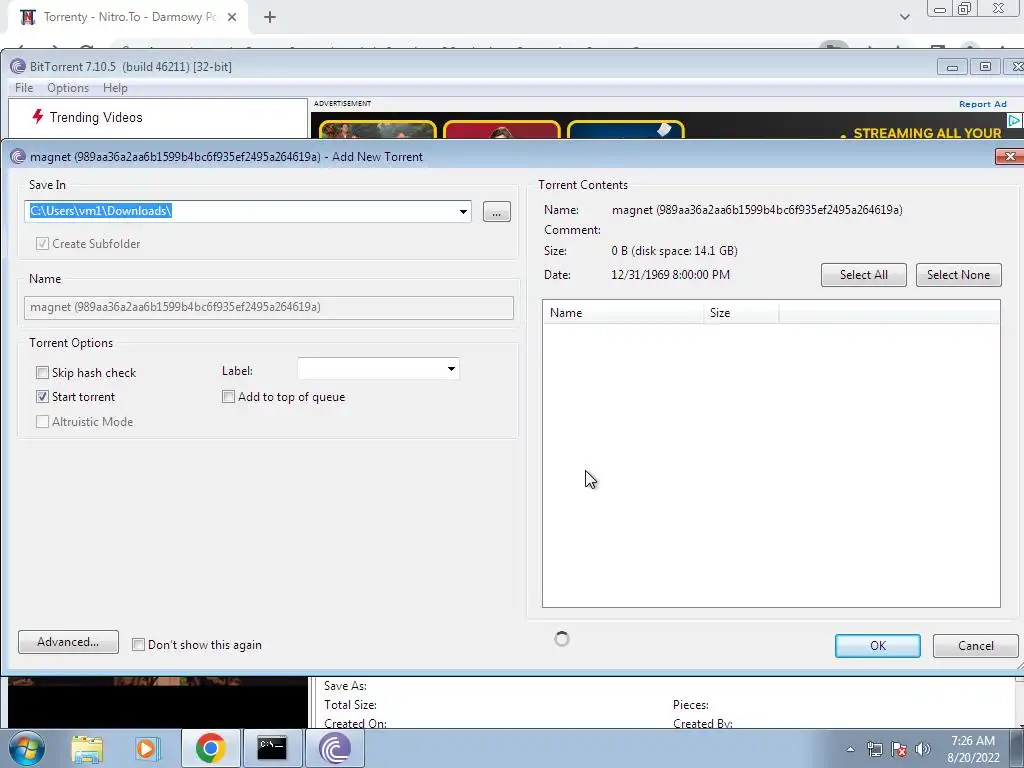Open the network tray icon
This screenshot has height=768, width=1024.
(x=874, y=749)
